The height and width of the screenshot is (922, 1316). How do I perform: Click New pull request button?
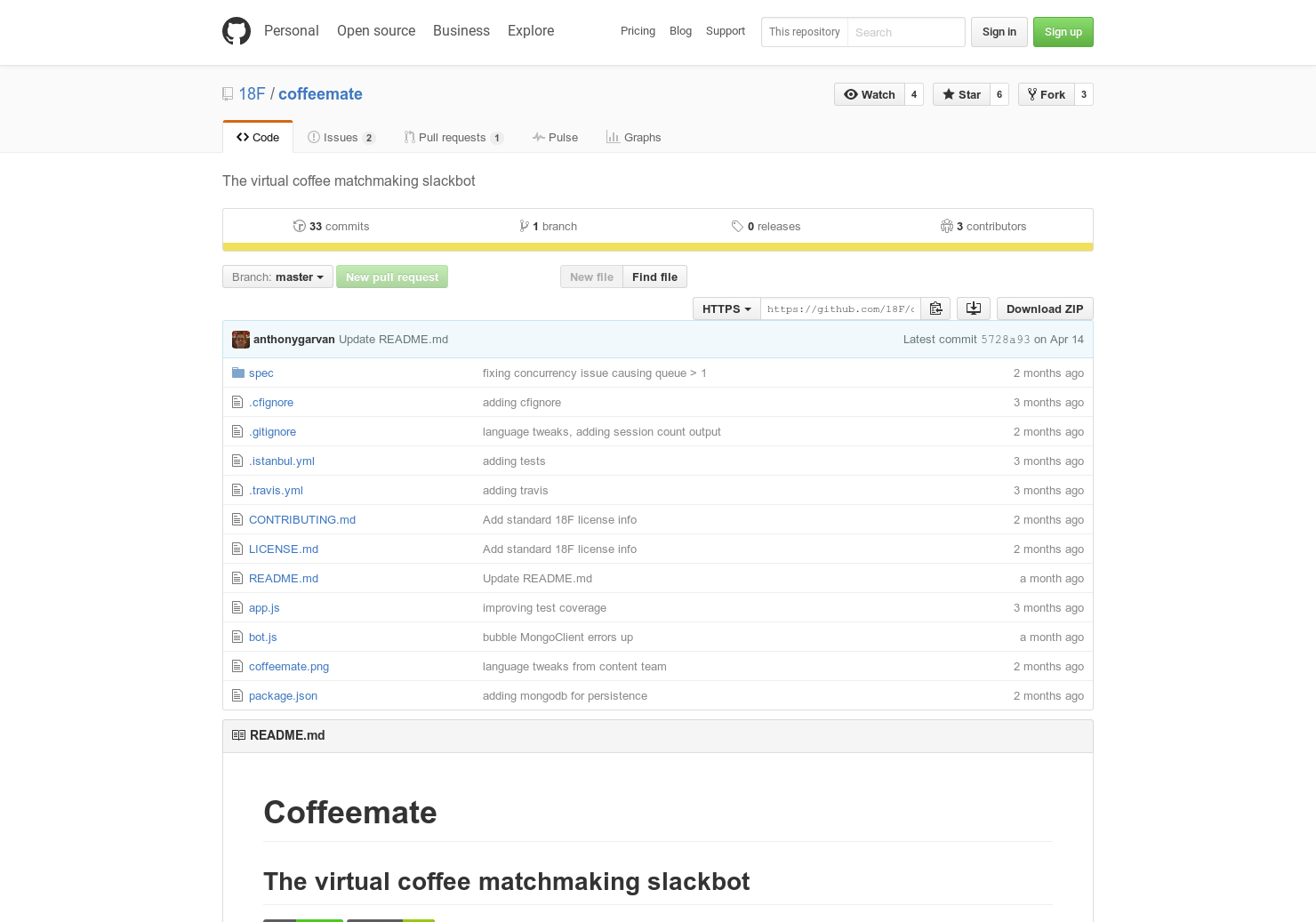pyautogui.click(x=392, y=277)
